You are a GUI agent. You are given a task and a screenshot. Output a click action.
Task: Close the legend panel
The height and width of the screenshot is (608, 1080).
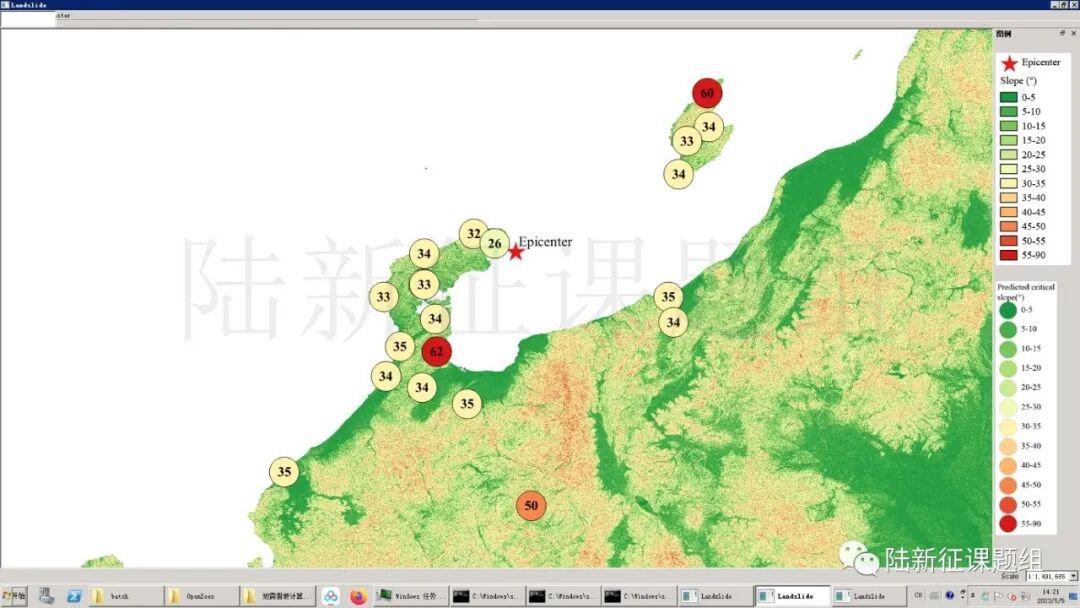click(x=1073, y=33)
